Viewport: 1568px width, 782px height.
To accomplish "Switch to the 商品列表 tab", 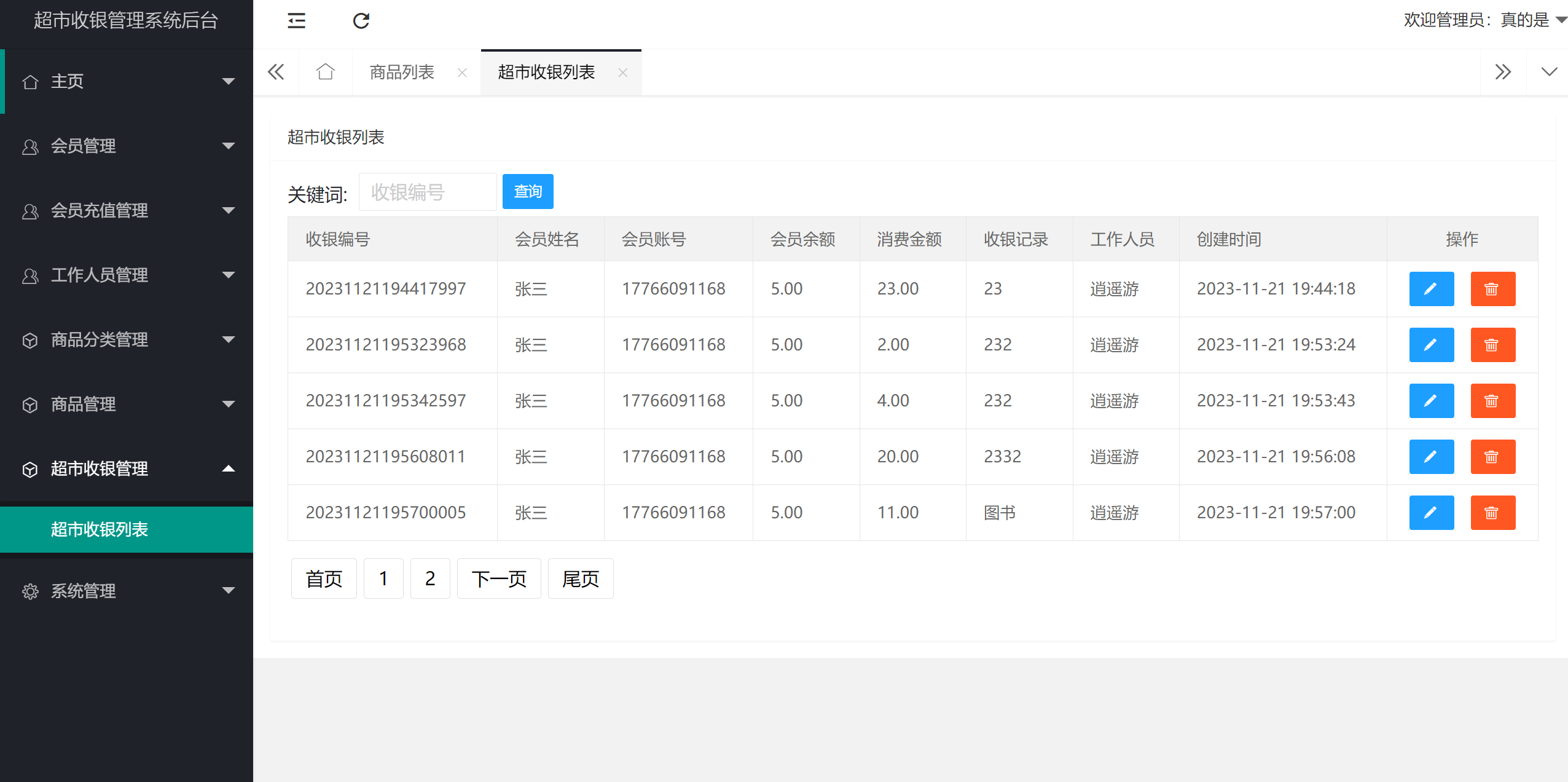I will (401, 72).
